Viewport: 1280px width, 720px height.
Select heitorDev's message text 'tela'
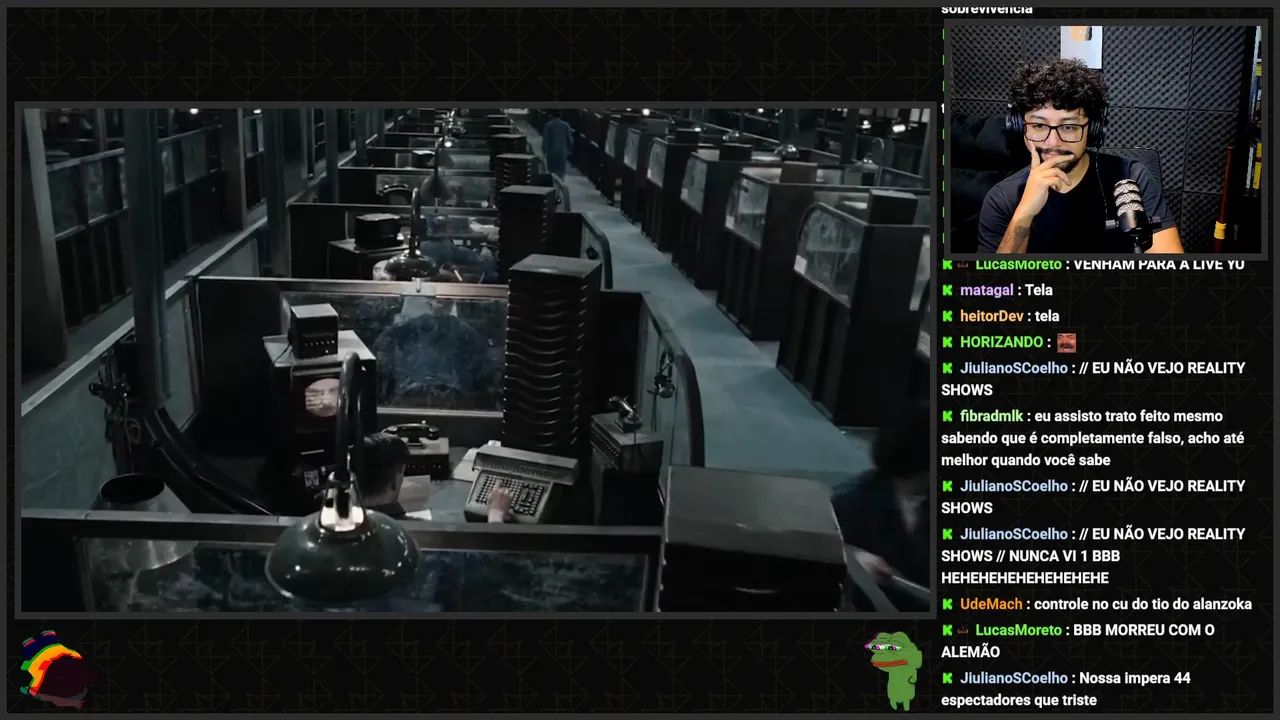[x=1047, y=316]
